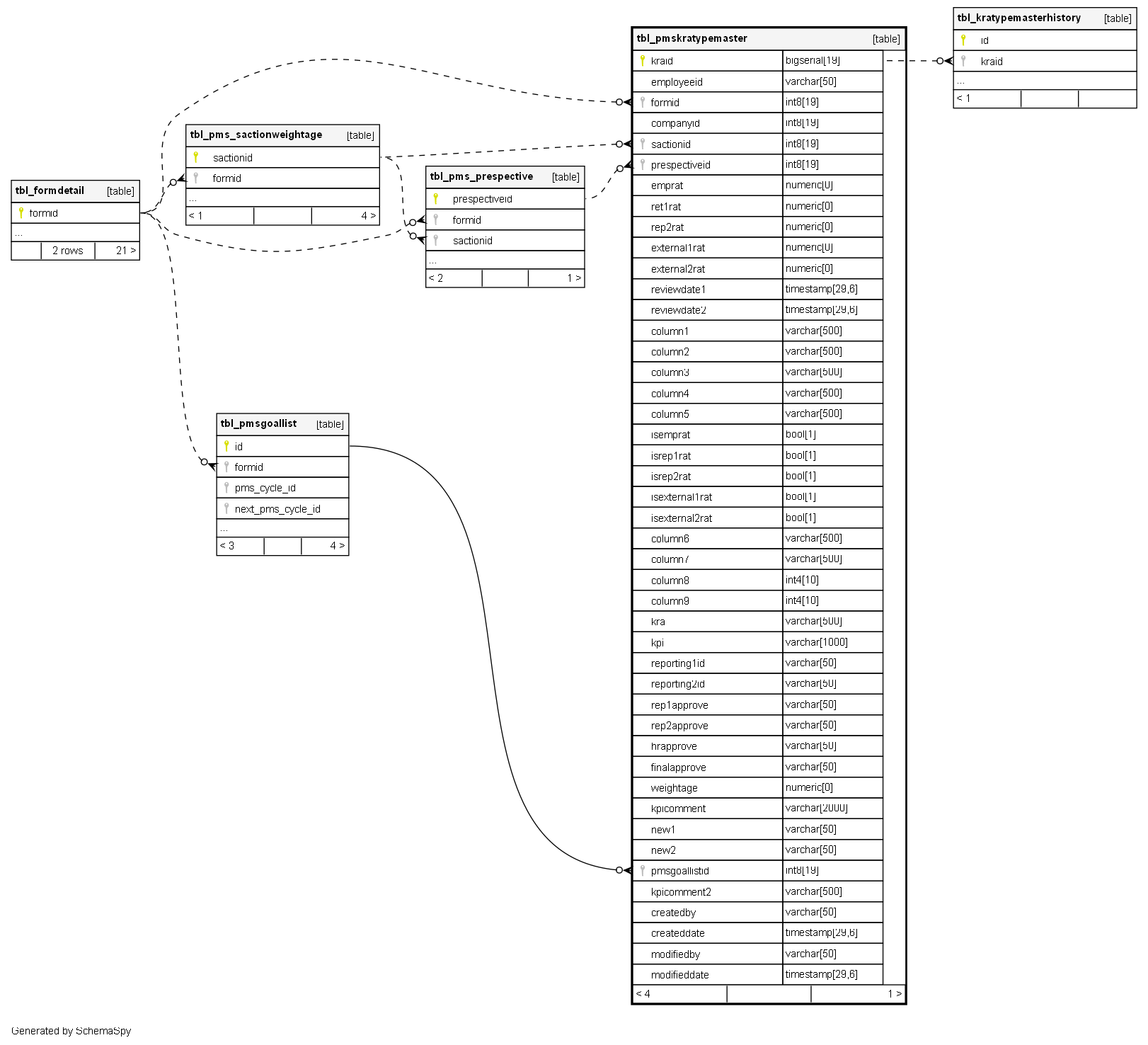Open the tbl_pms_prespective table header
The image size is (1148, 1045).
point(481,177)
